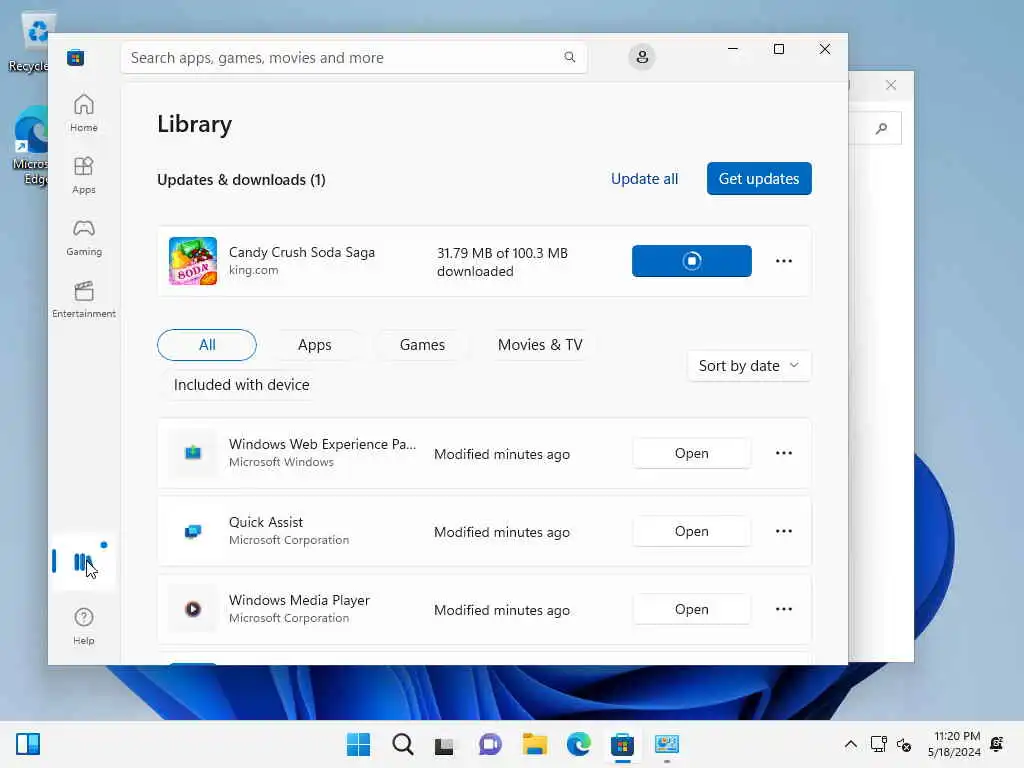The width and height of the screenshot is (1024, 768).
Task: Click the Quick Assist app icon
Action: 193,531
